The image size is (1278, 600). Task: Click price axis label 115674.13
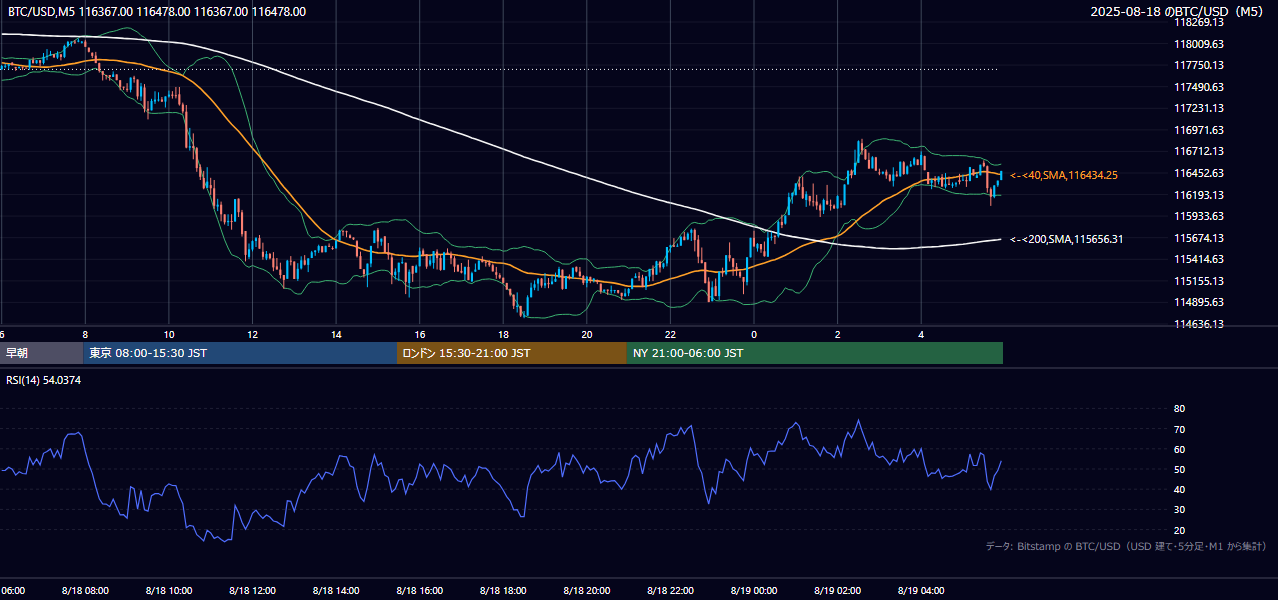pyautogui.click(x=1199, y=238)
